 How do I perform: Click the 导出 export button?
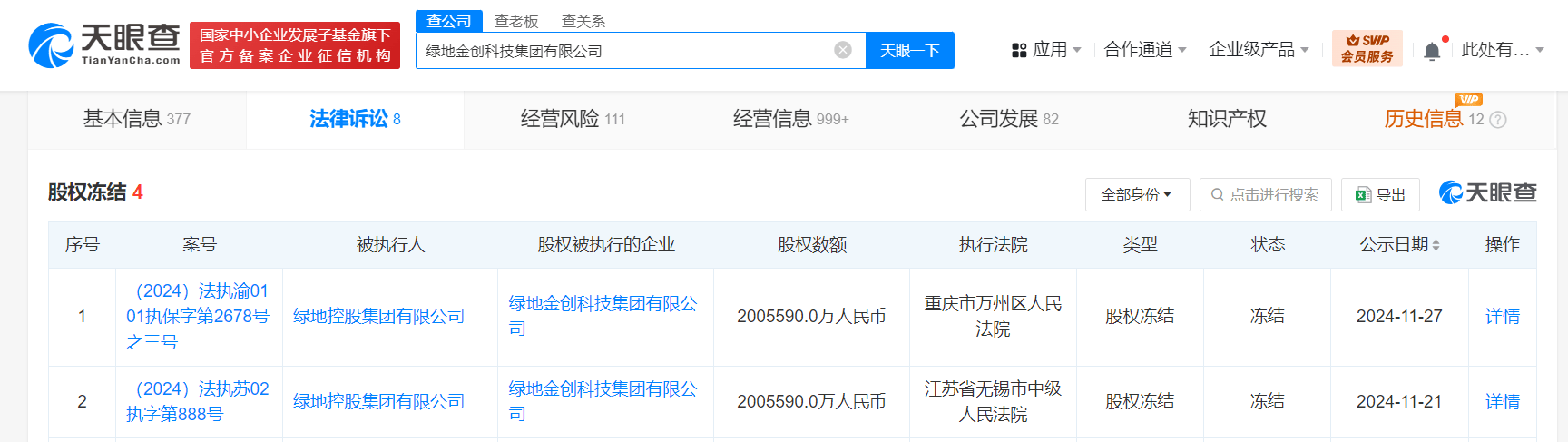tap(1380, 195)
